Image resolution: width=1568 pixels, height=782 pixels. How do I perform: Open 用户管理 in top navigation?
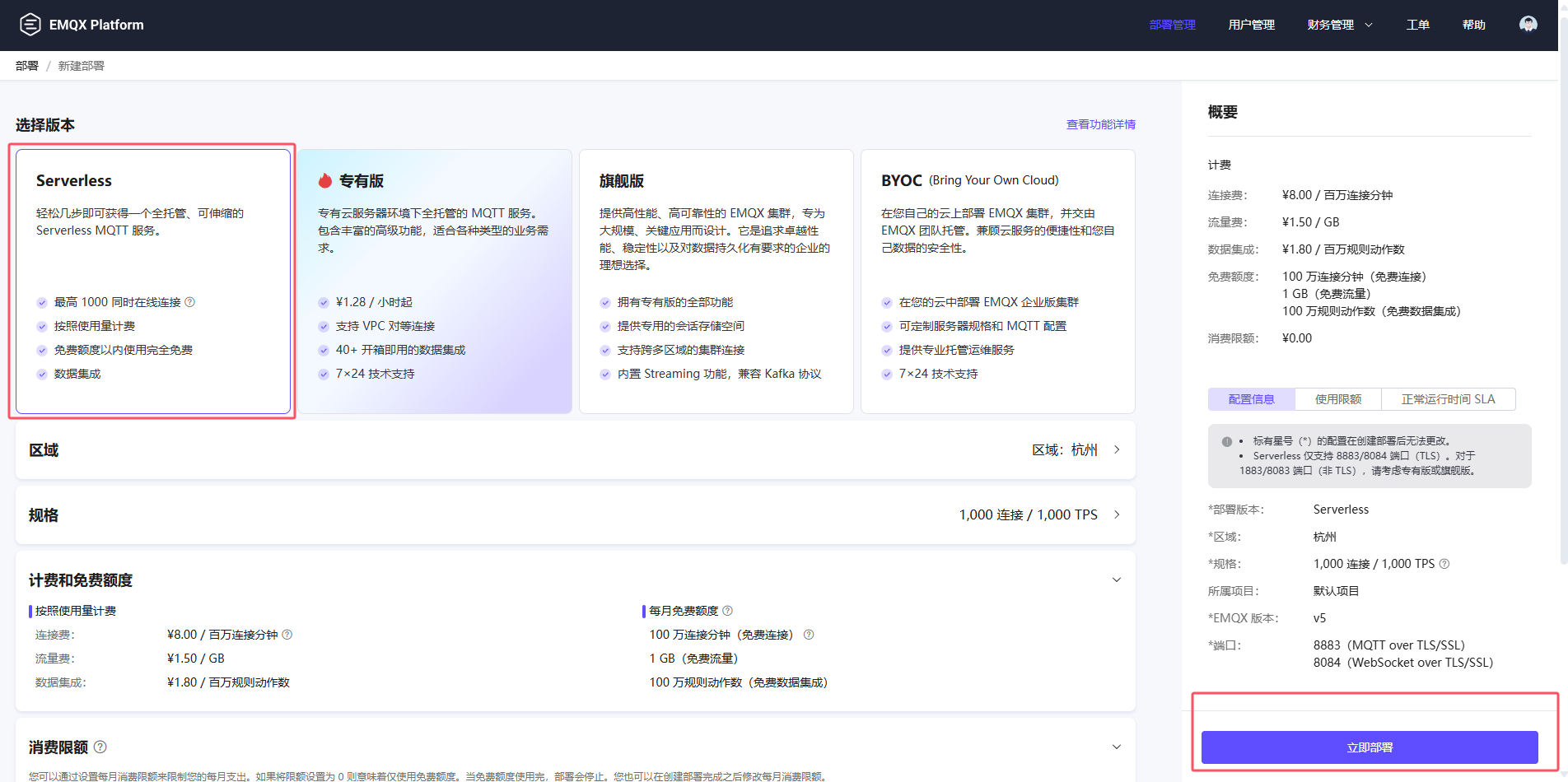[x=1251, y=25]
